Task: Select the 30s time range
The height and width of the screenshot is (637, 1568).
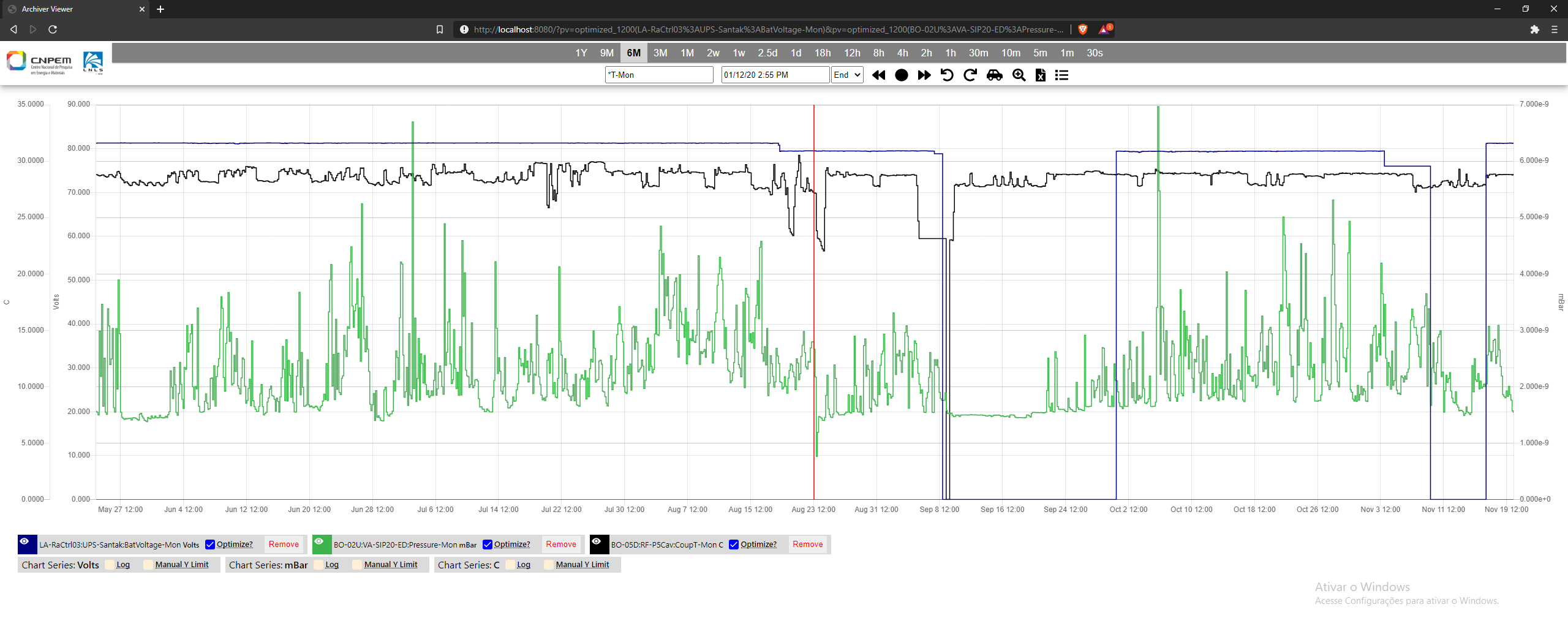Action: (1095, 53)
